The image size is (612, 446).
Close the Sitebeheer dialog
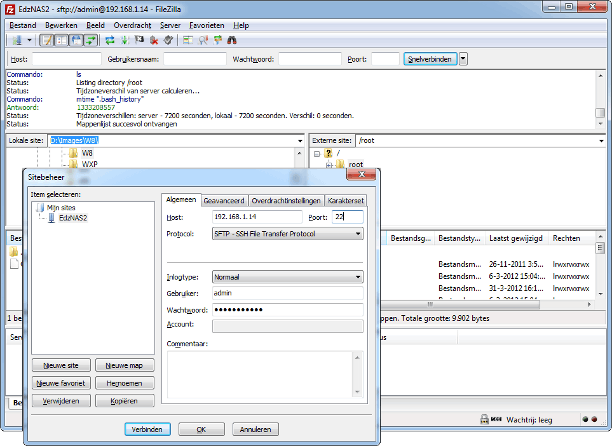[361, 174]
